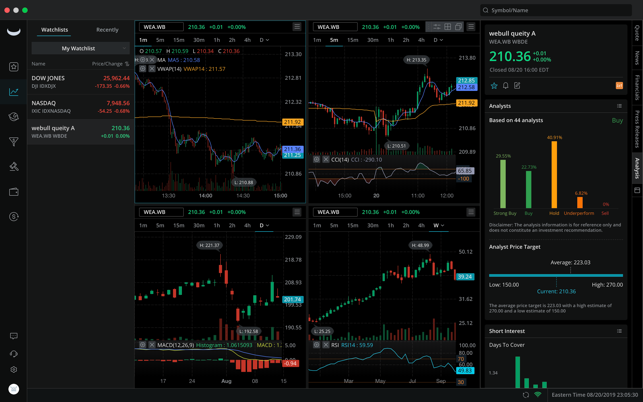Open the Wallet account icon in sidebar

click(14, 192)
